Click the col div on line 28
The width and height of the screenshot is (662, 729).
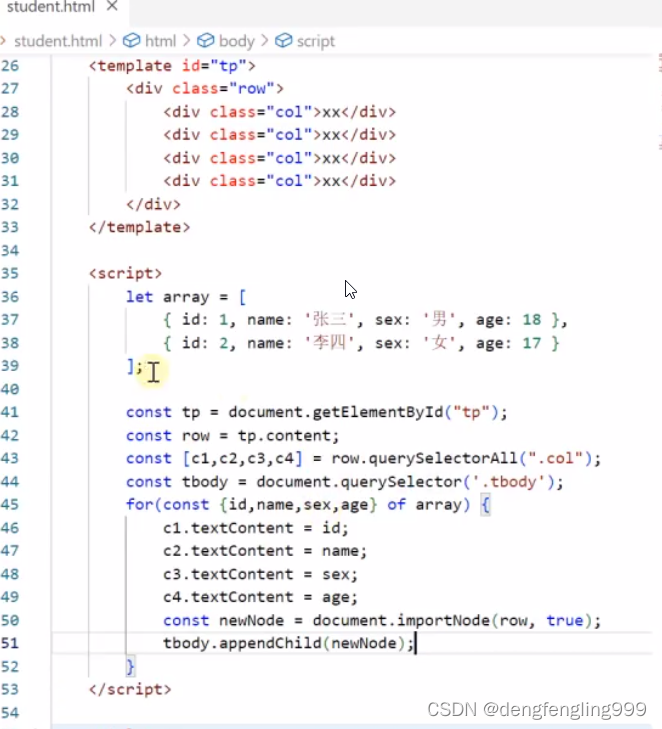279,112
